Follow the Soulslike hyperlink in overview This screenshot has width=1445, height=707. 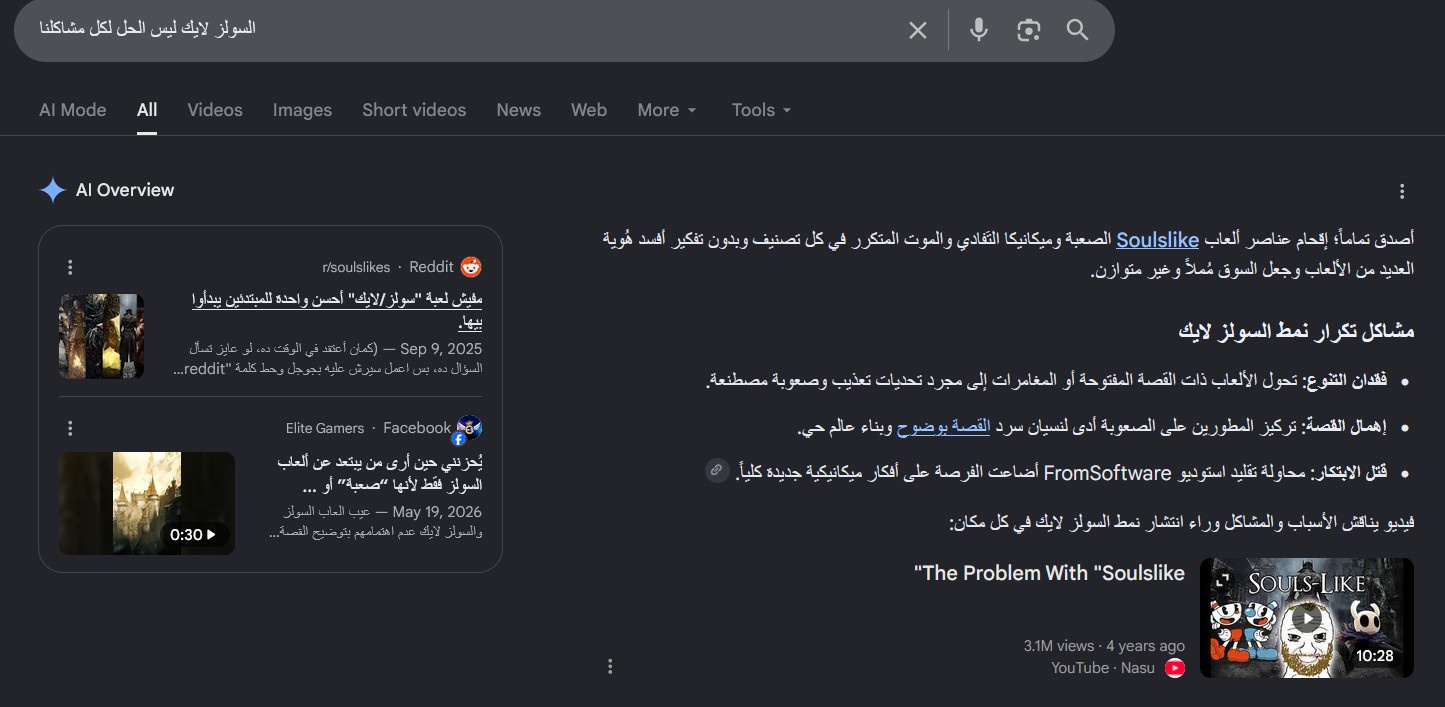[1157, 240]
